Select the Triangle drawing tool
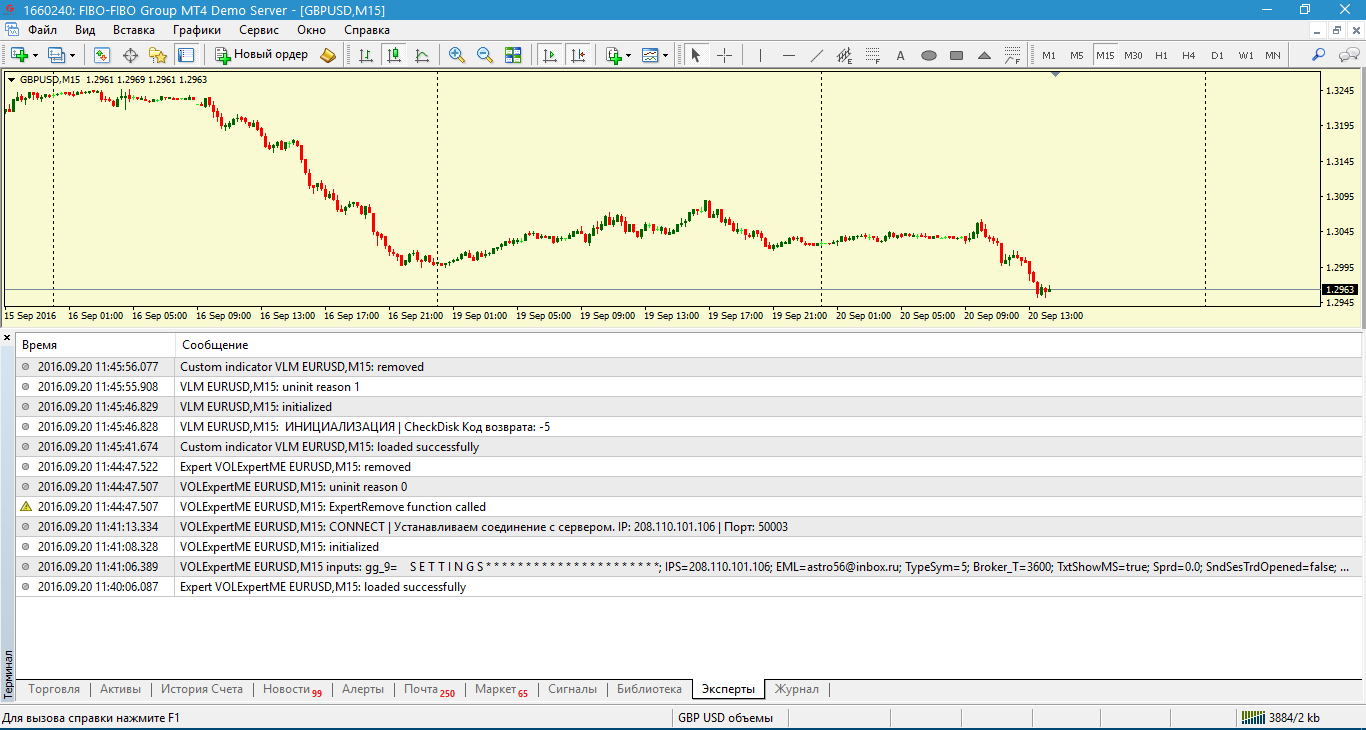This screenshot has height=730, width=1366. (984, 55)
